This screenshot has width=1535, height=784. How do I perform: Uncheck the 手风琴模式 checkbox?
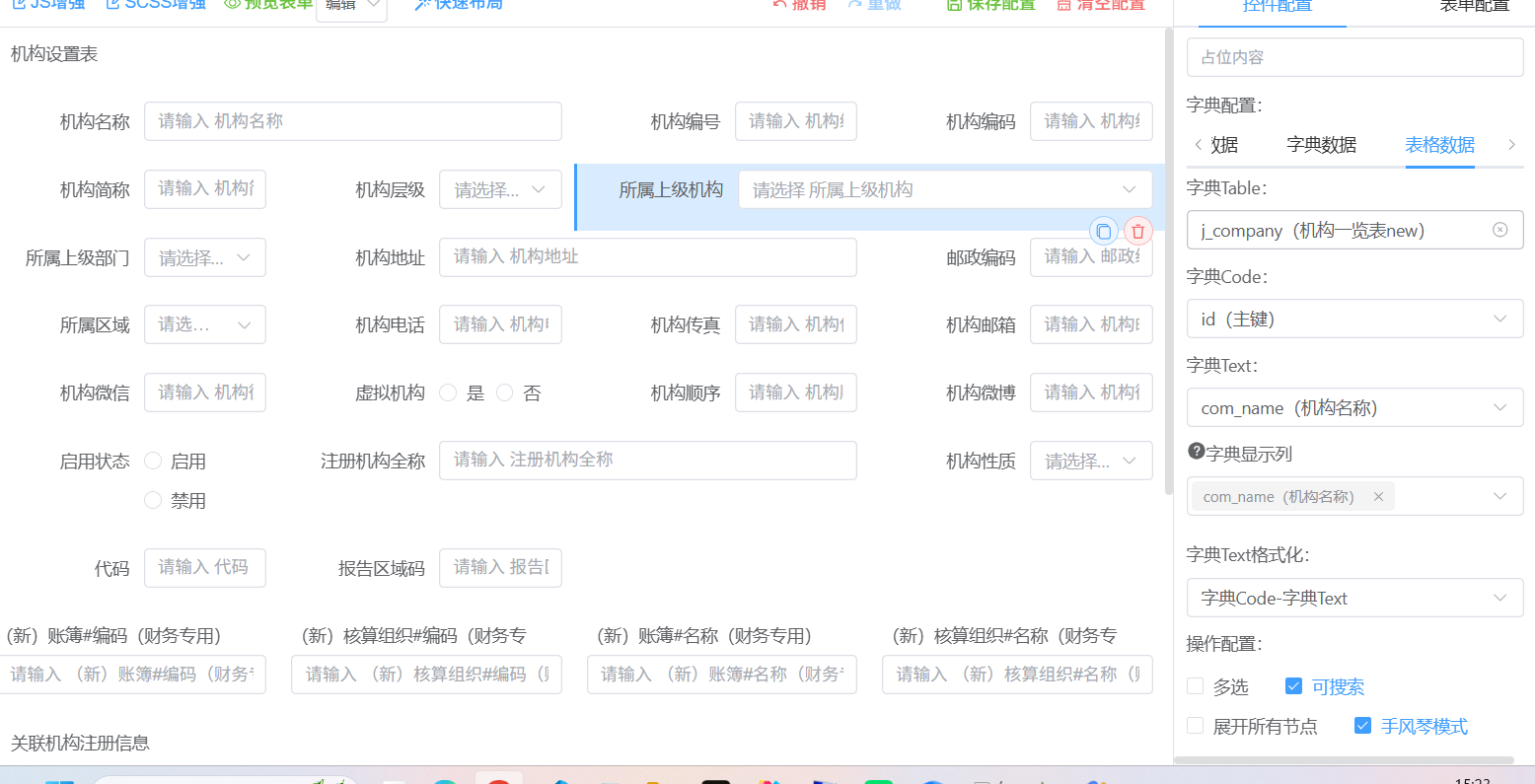(1362, 726)
